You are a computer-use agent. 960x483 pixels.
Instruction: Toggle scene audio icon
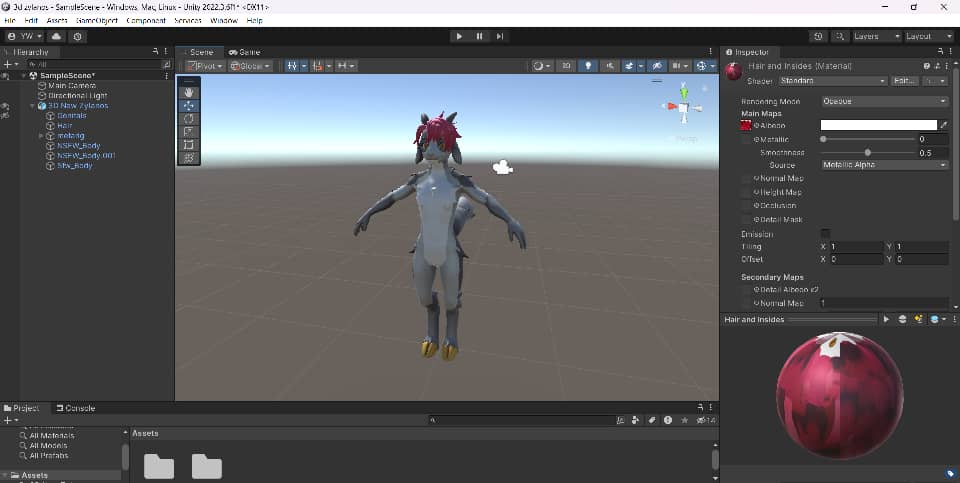point(610,66)
